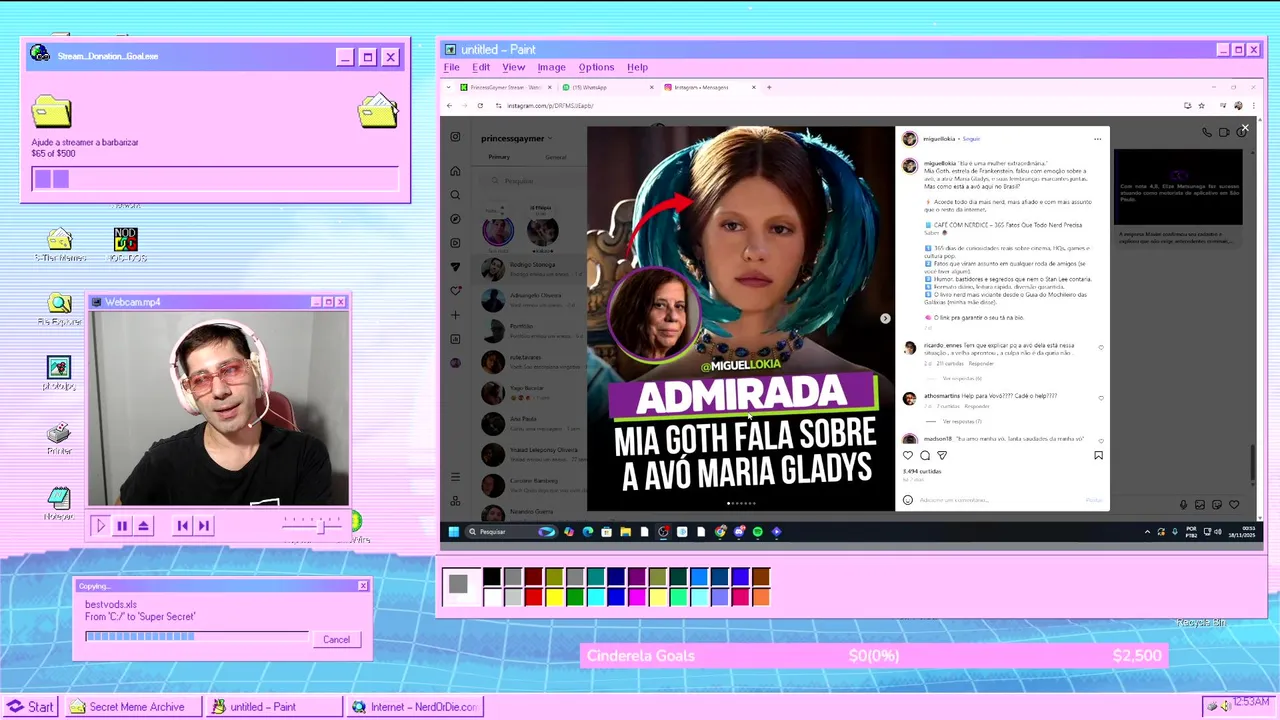Click the Instagram logo at the sidebar top

pyautogui.click(x=455, y=137)
